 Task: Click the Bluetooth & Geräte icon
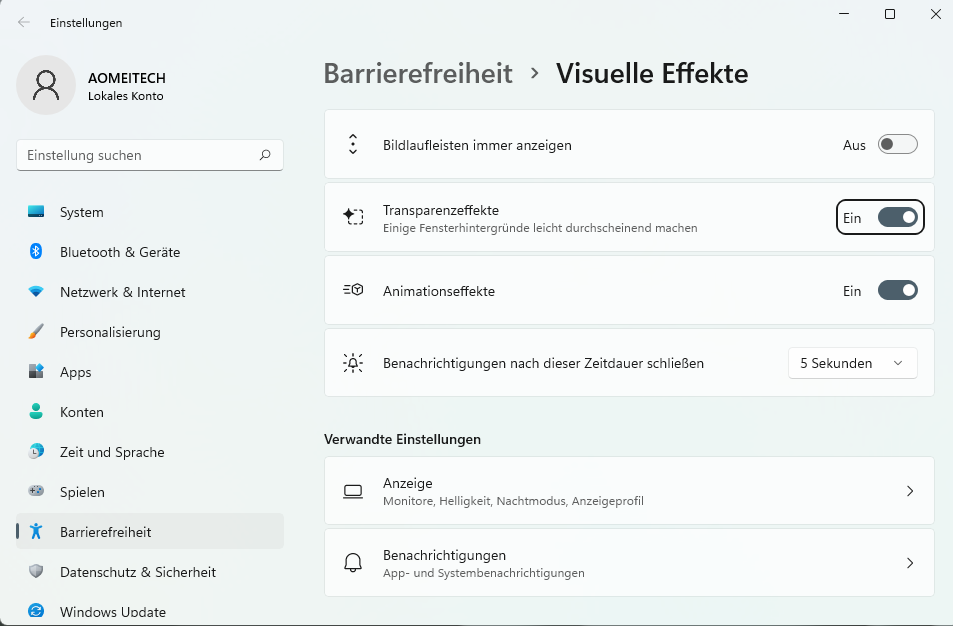click(36, 252)
